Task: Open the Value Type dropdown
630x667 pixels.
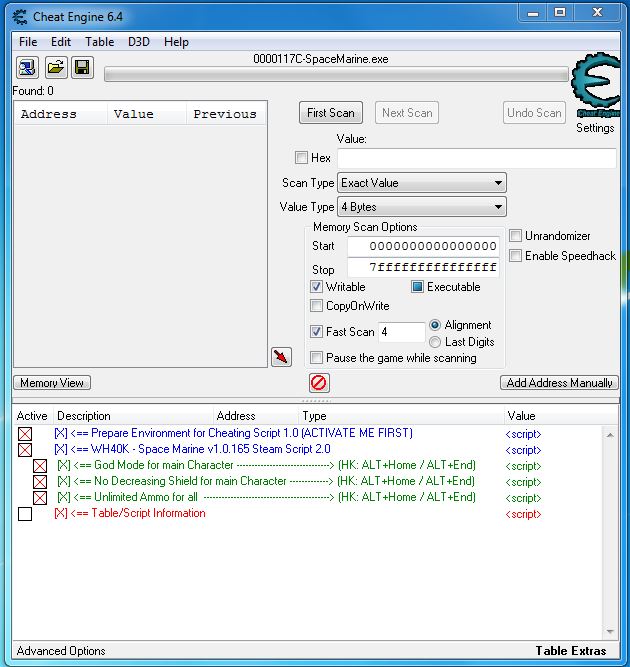Action: [x=422, y=207]
